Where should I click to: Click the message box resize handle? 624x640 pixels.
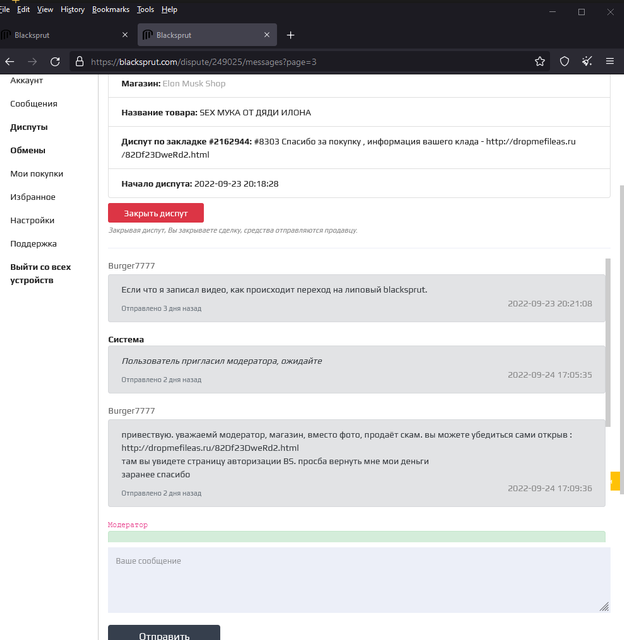point(604,607)
